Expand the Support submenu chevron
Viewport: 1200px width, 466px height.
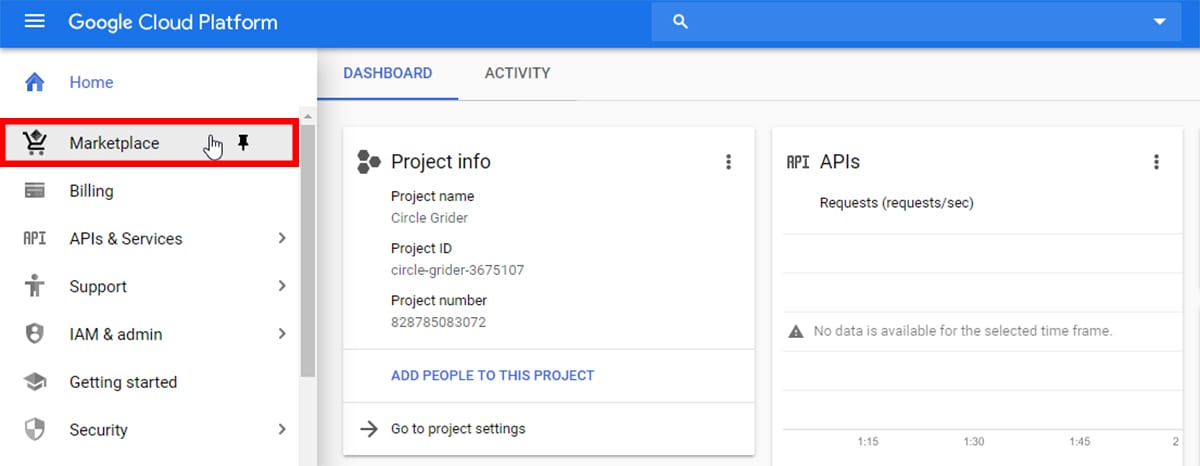[282, 286]
